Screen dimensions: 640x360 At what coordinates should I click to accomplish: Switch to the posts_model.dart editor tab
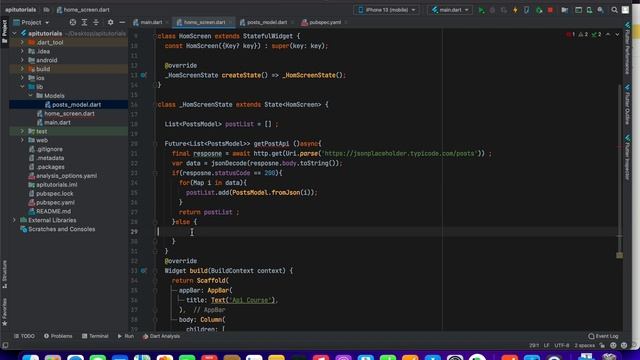point(266,22)
